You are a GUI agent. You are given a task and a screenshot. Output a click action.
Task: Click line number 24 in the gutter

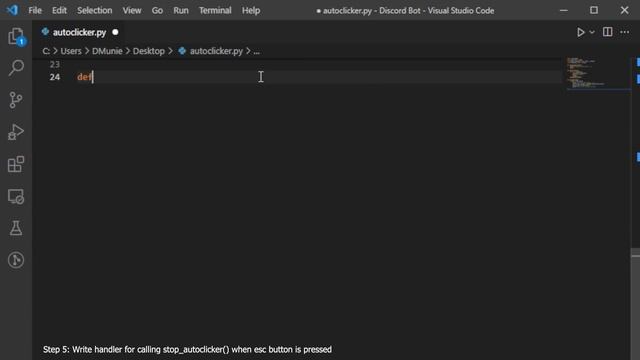[x=55, y=77]
